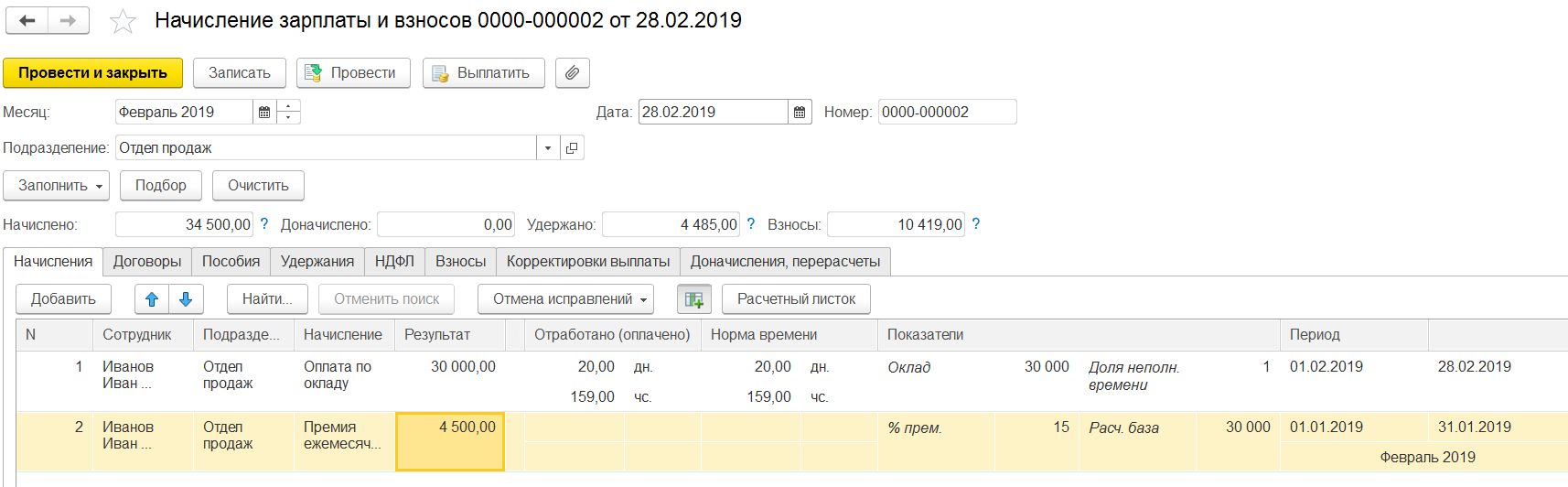Click period start 01.02.2019 cell
Viewport: 1568px width, 487px height.
tap(1354, 366)
